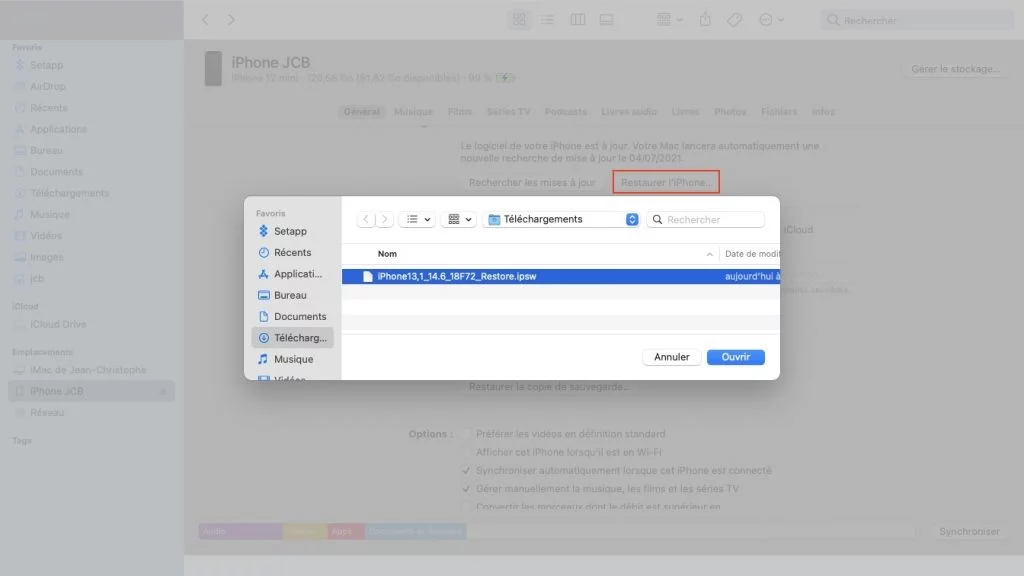1024x576 pixels.
Task: Open Finder group-by dropdown in toolbar
Action: click(669, 20)
